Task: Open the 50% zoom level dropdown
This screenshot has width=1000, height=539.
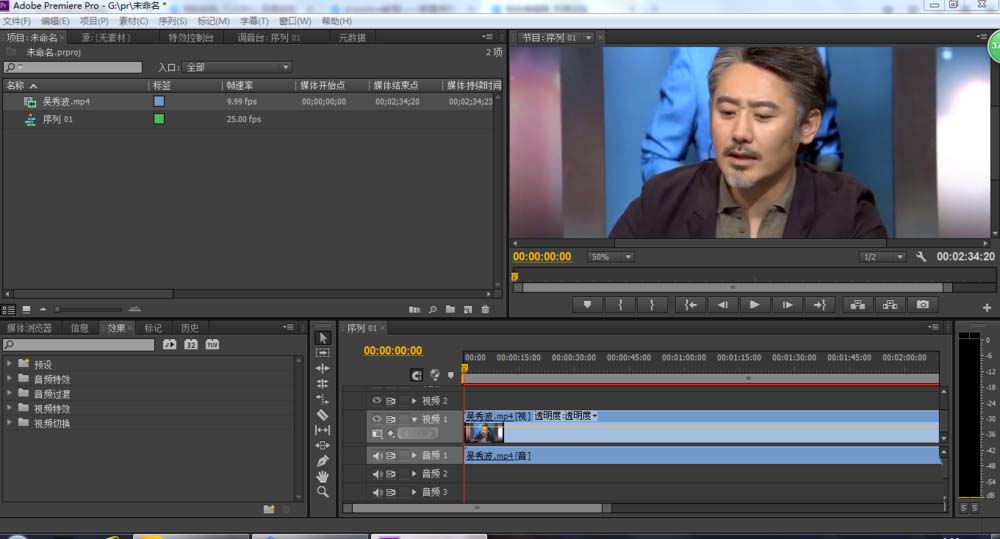Action: coord(610,257)
